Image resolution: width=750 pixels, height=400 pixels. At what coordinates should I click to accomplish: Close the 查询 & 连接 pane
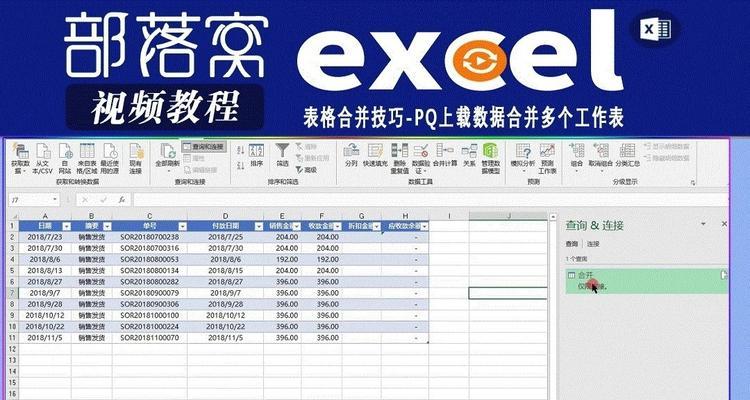(x=724, y=223)
